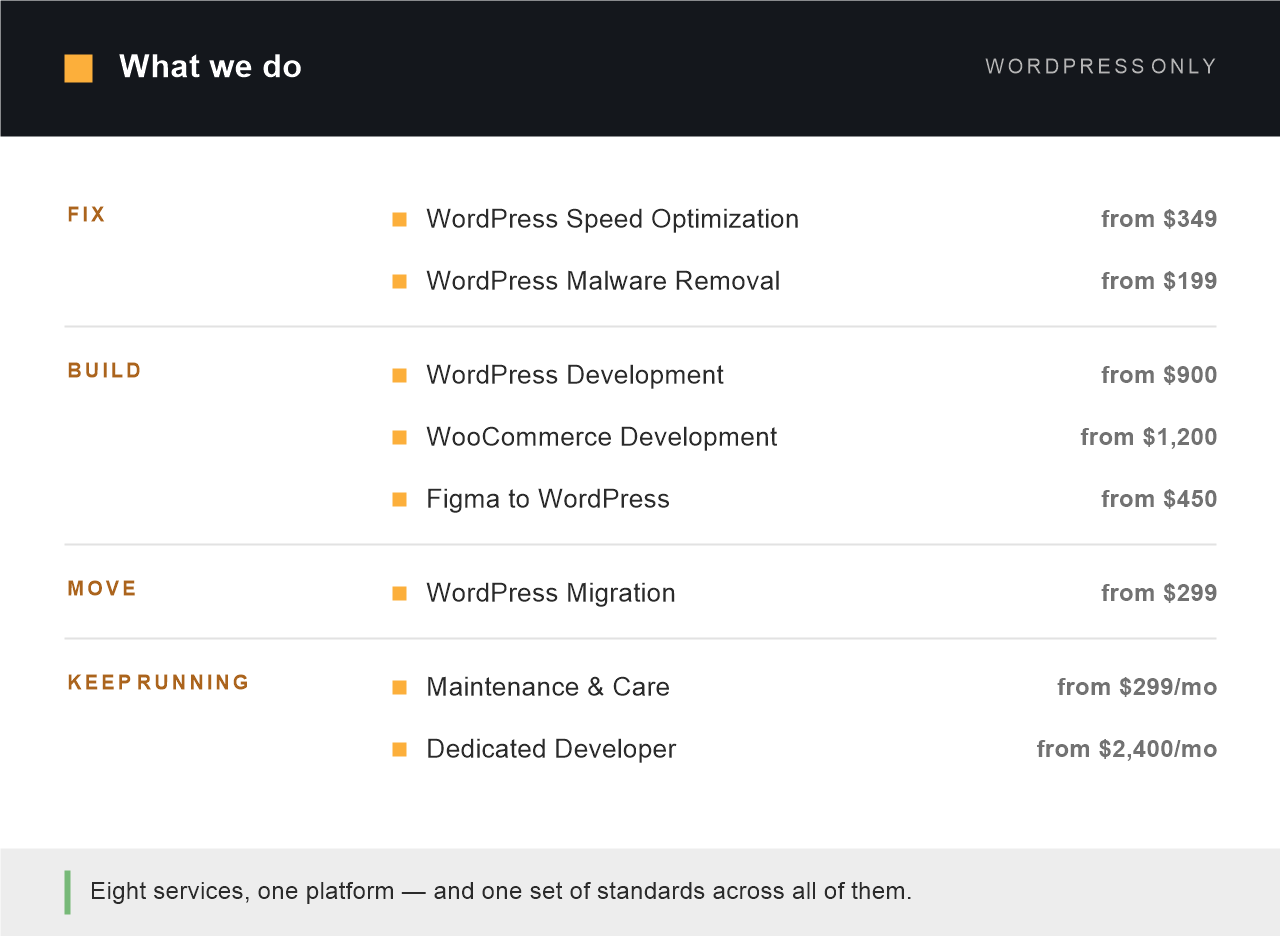Select the MOVE category label
Screen dimensions: 1280x936
point(101,589)
